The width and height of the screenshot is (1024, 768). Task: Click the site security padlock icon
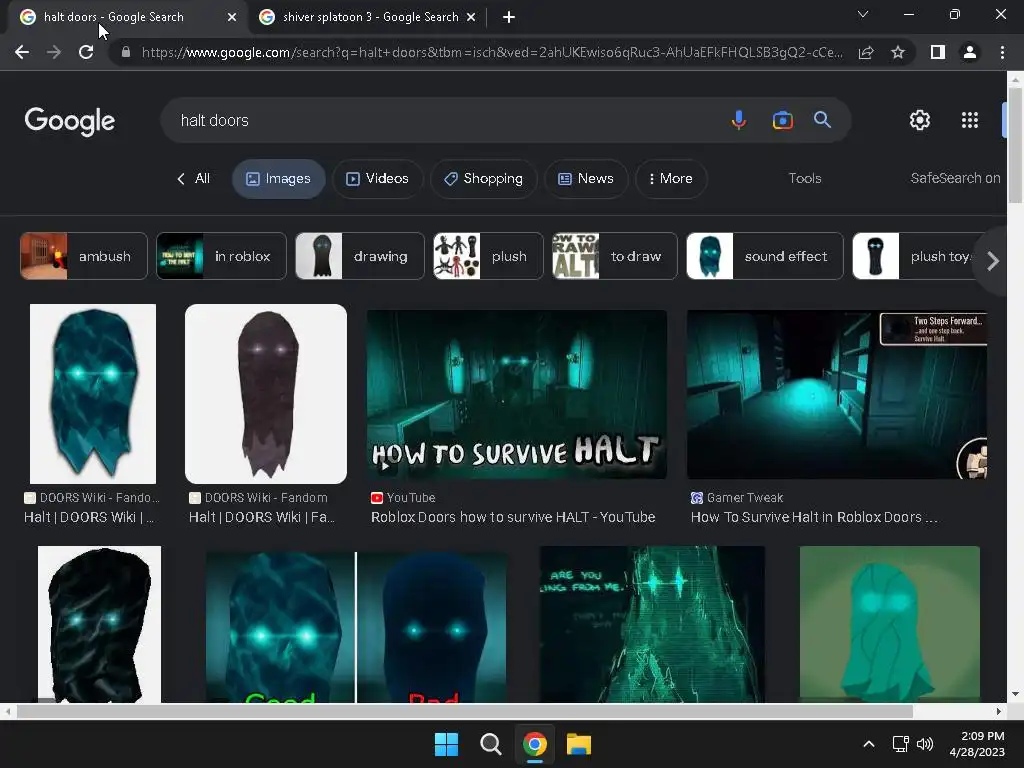(126, 52)
